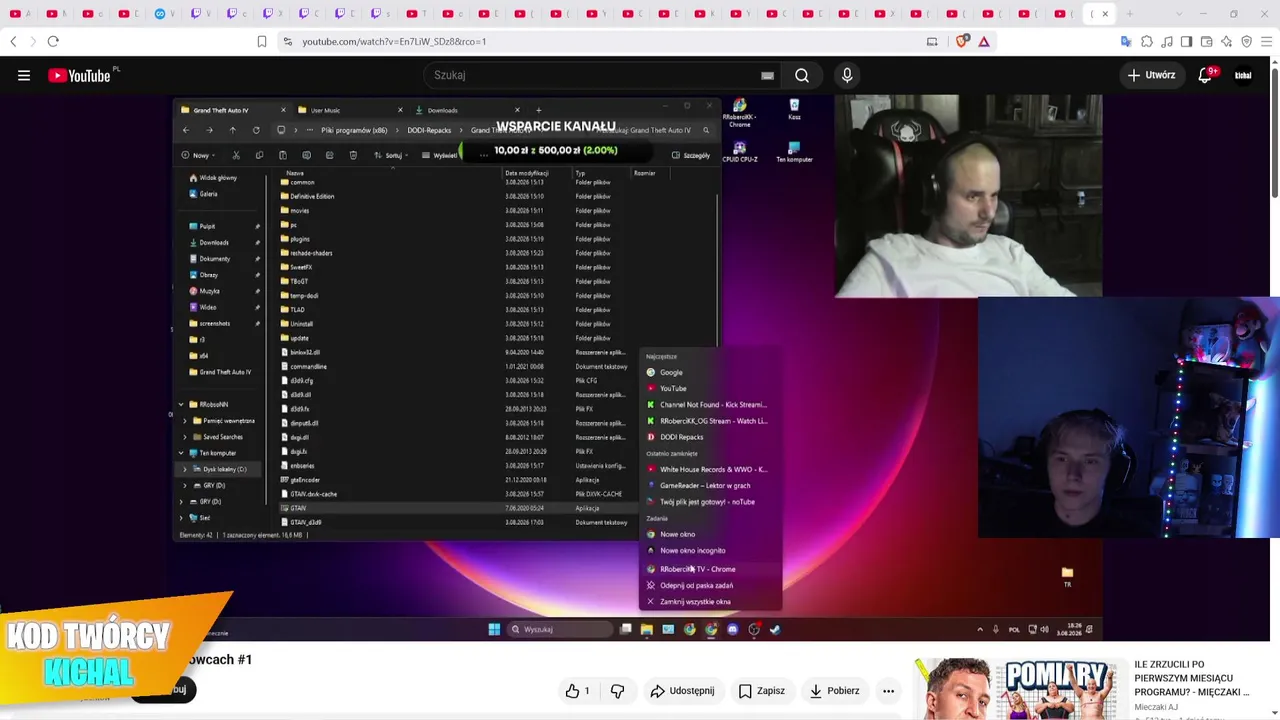Click the Explorer cut scissors icon in the video
This screenshot has height=720, width=1280.
click(x=236, y=155)
